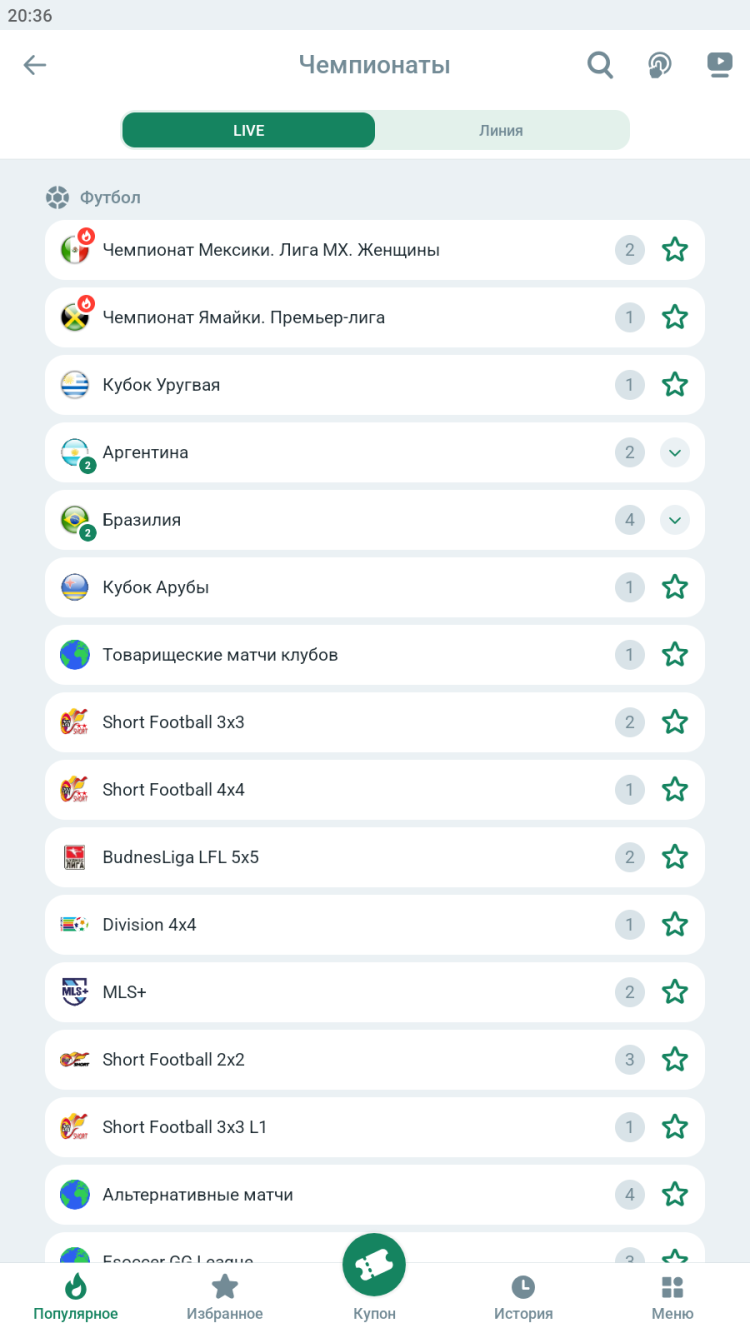This screenshot has height=1333, width=750.
Task: Toggle favorite star for Кубок Уругвая
Action: pos(675,385)
